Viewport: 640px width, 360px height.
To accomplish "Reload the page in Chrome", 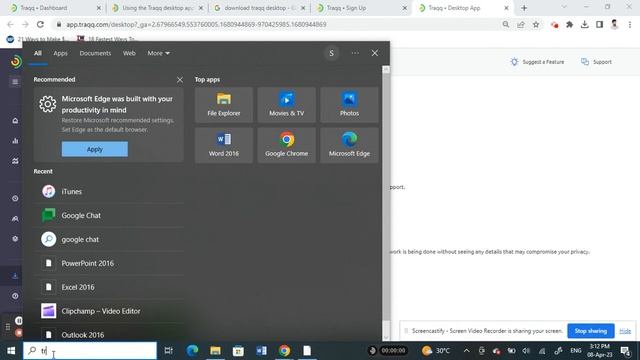I will coord(40,24).
